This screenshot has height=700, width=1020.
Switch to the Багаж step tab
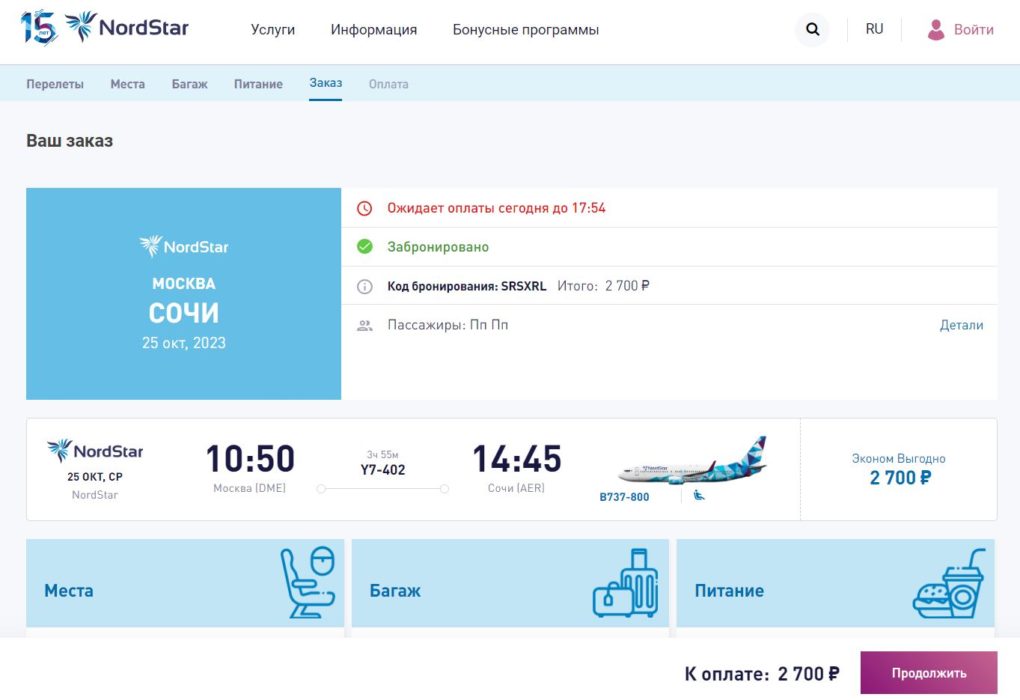click(x=189, y=84)
